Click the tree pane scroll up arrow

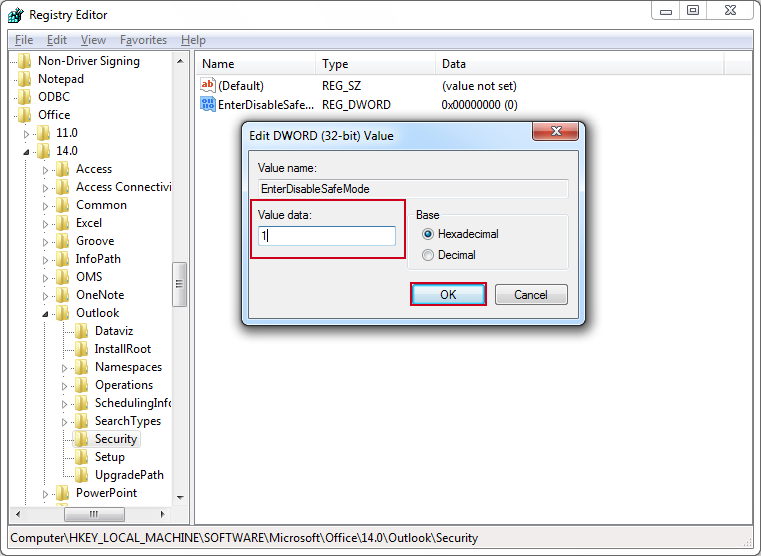(180, 61)
